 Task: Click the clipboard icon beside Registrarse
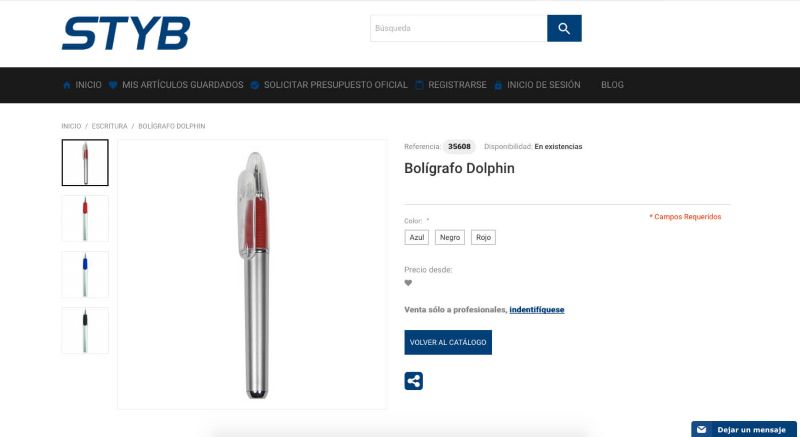tap(419, 85)
